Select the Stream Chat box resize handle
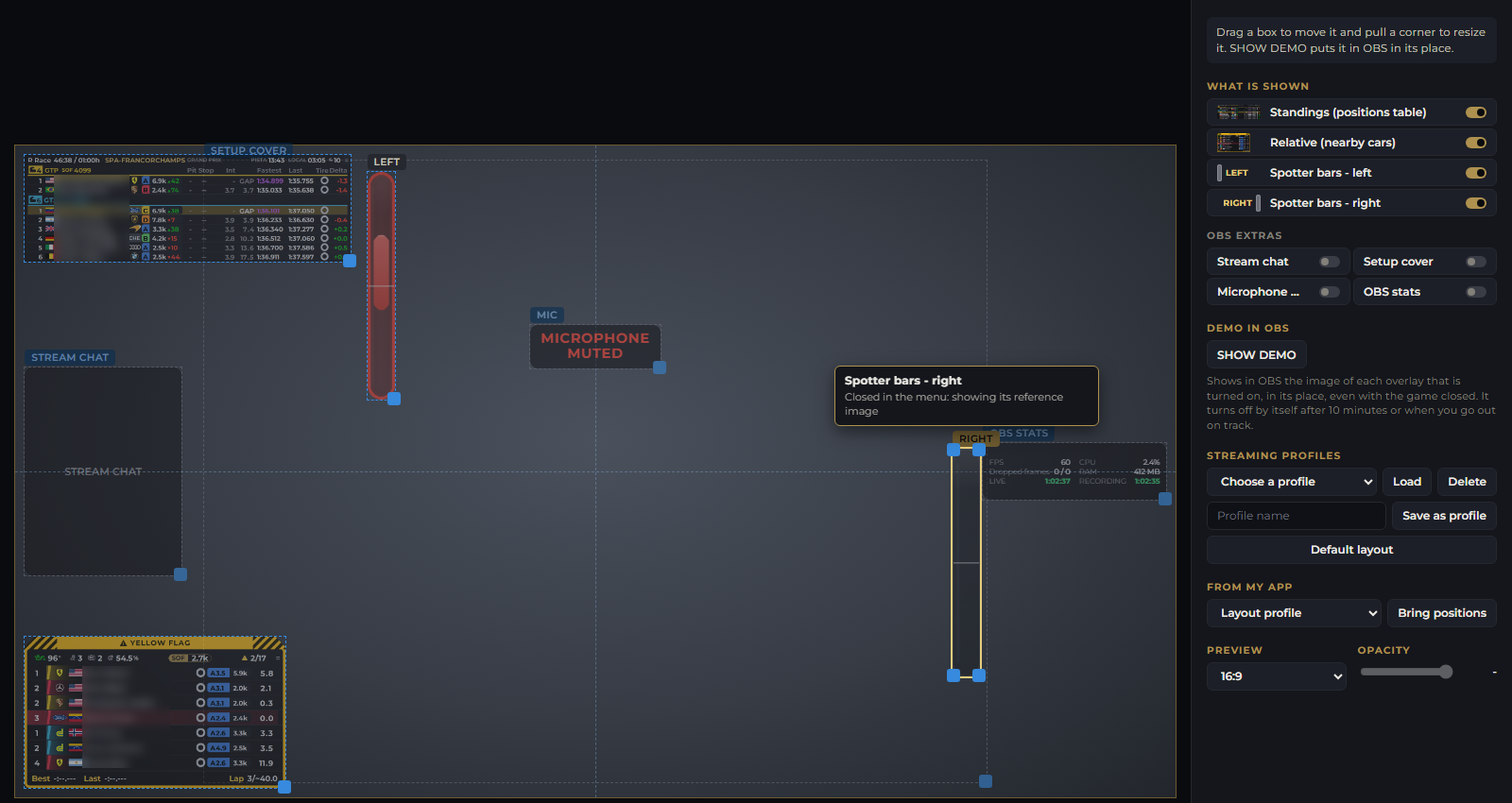The height and width of the screenshot is (803, 1512). tap(180, 574)
